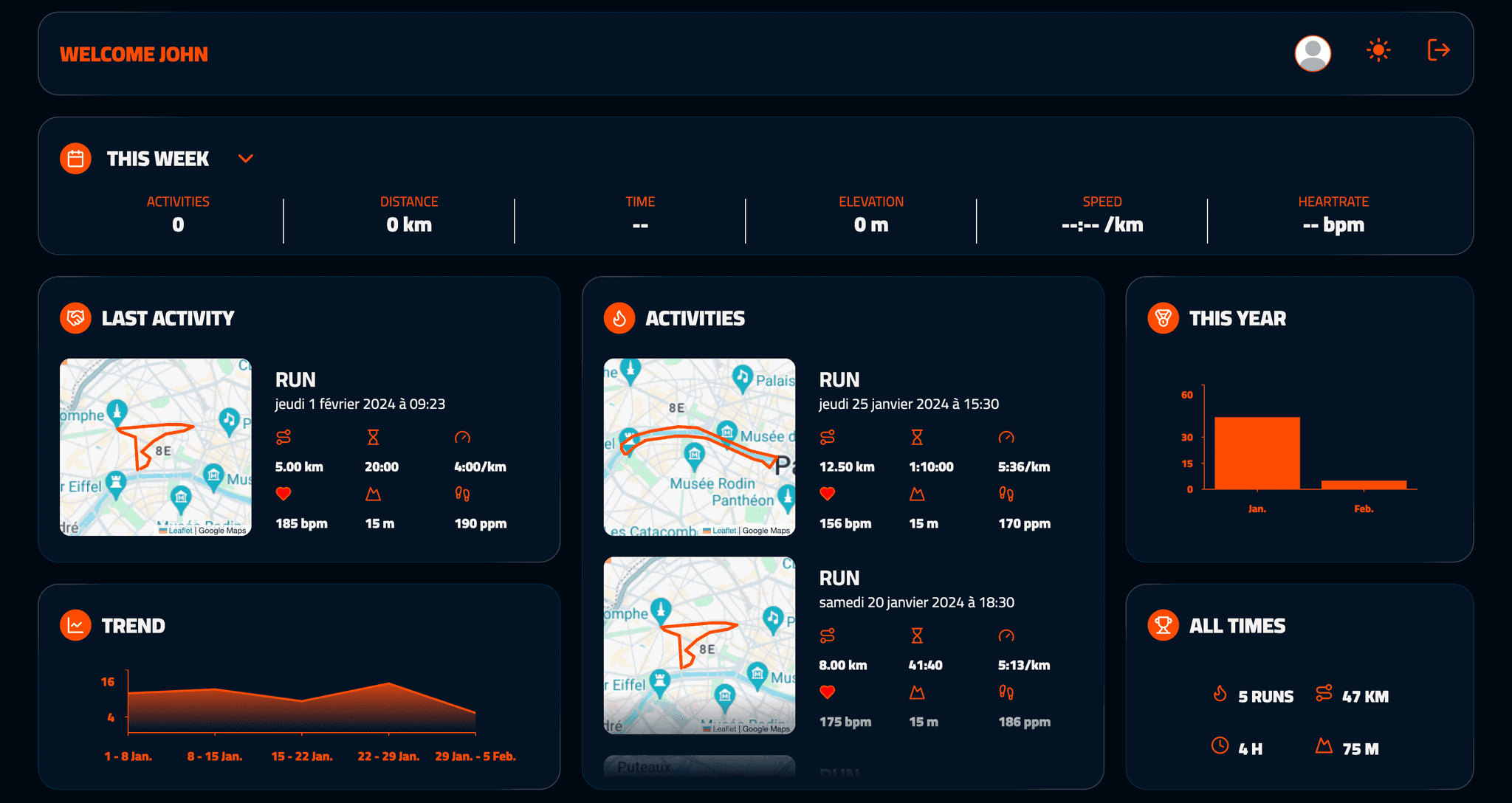Expand the This Week period dropdown
This screenshot has width=1512, height=803.
[x=246, y=159]
